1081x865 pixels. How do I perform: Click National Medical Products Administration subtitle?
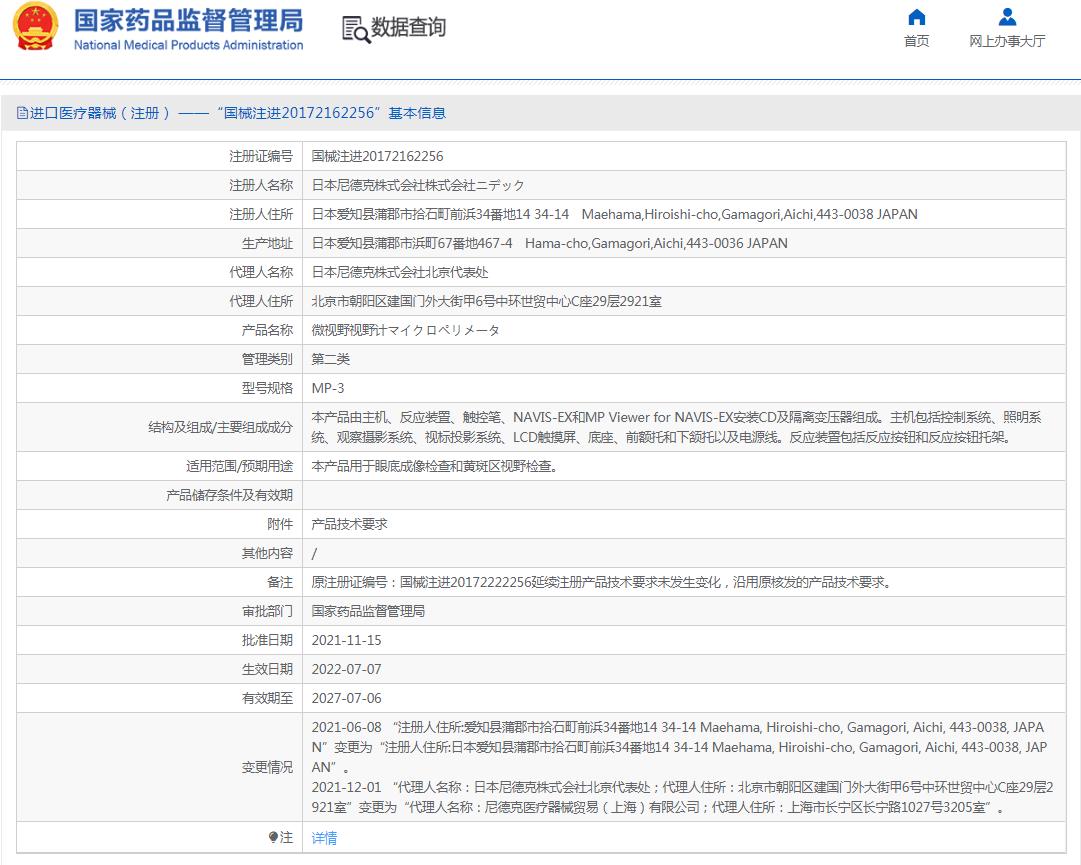[188, 45]
